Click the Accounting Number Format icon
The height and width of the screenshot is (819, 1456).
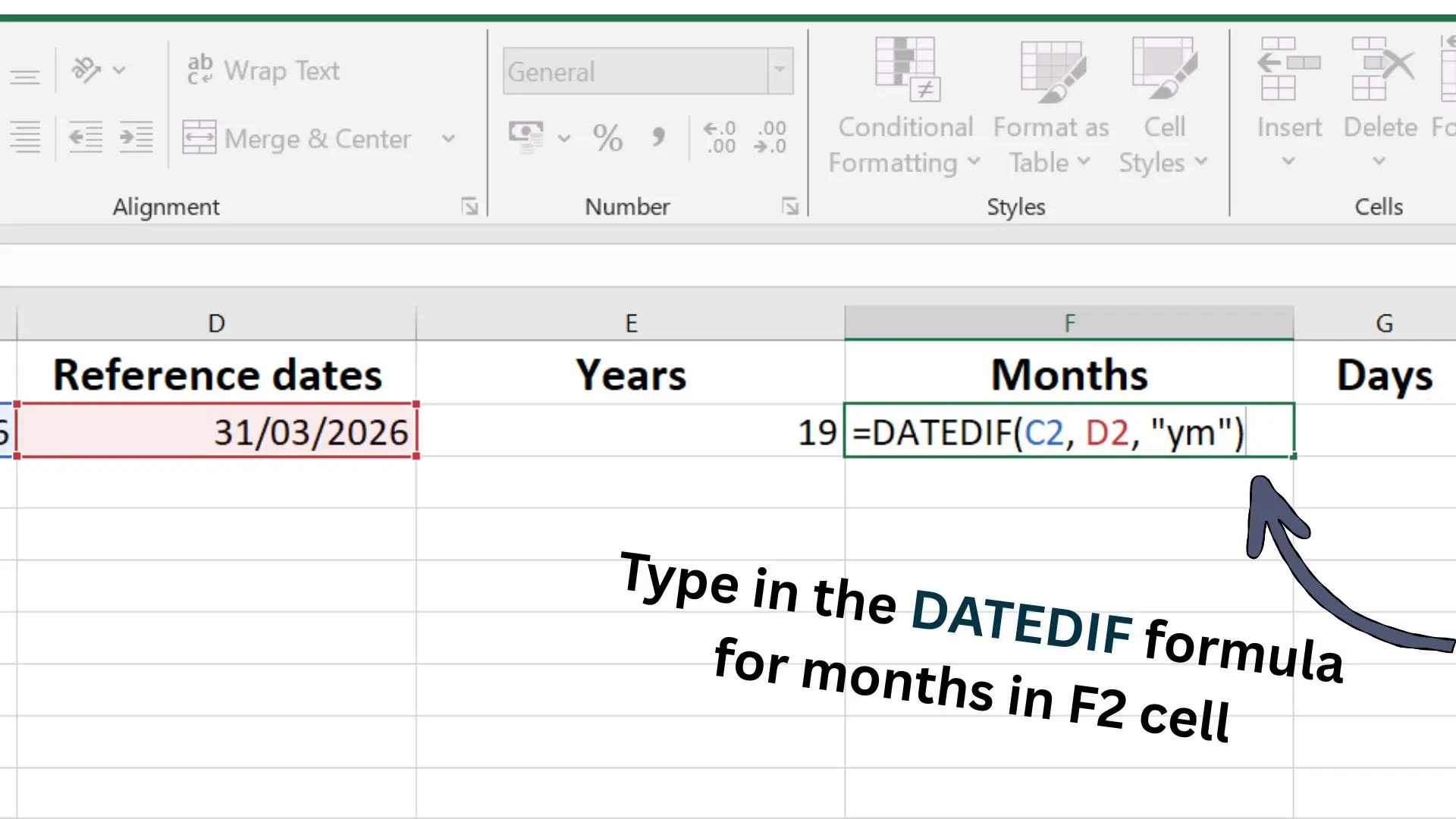pos(526,138)
